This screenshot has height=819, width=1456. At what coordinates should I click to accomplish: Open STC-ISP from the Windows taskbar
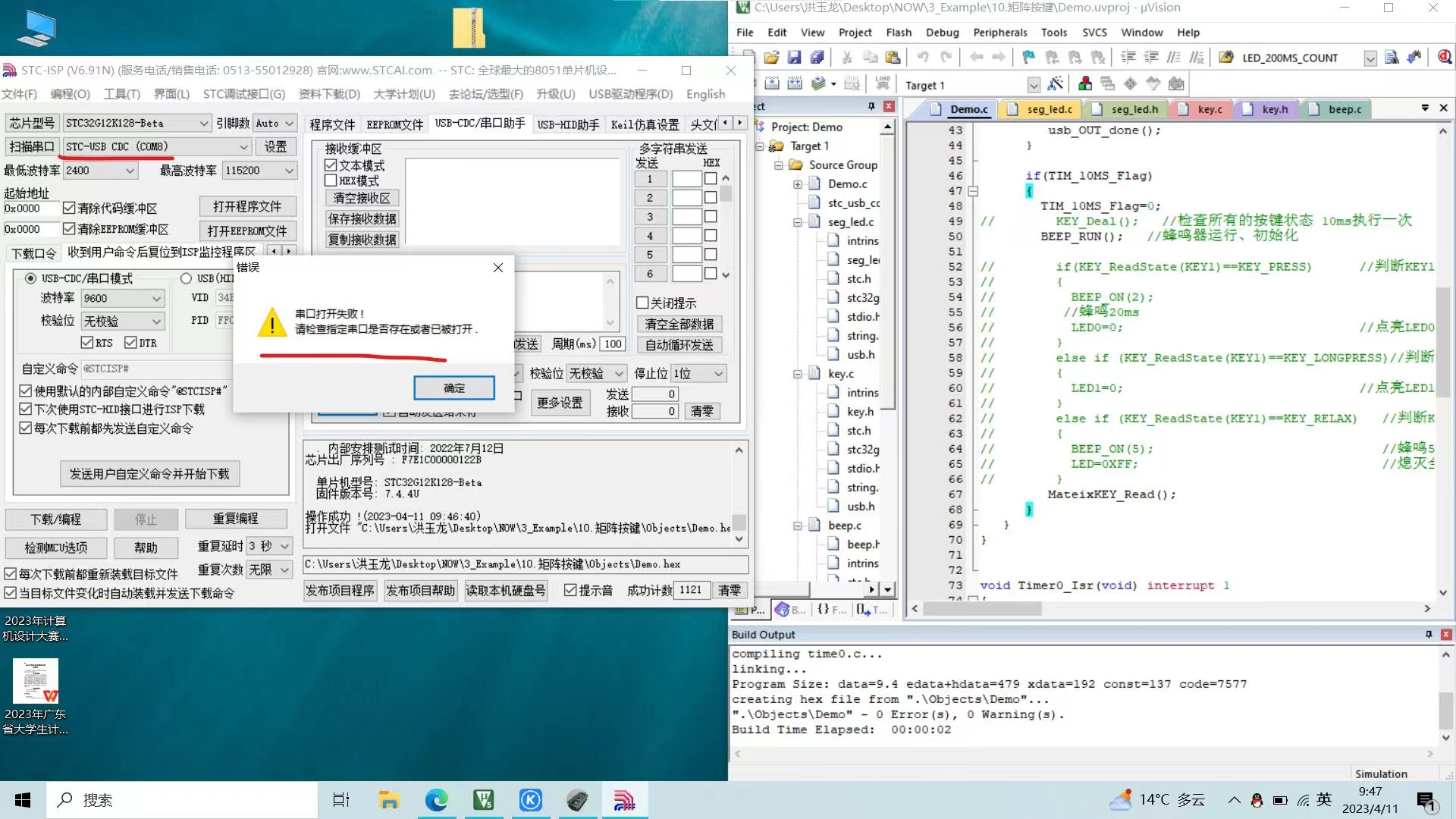(624, 800)
